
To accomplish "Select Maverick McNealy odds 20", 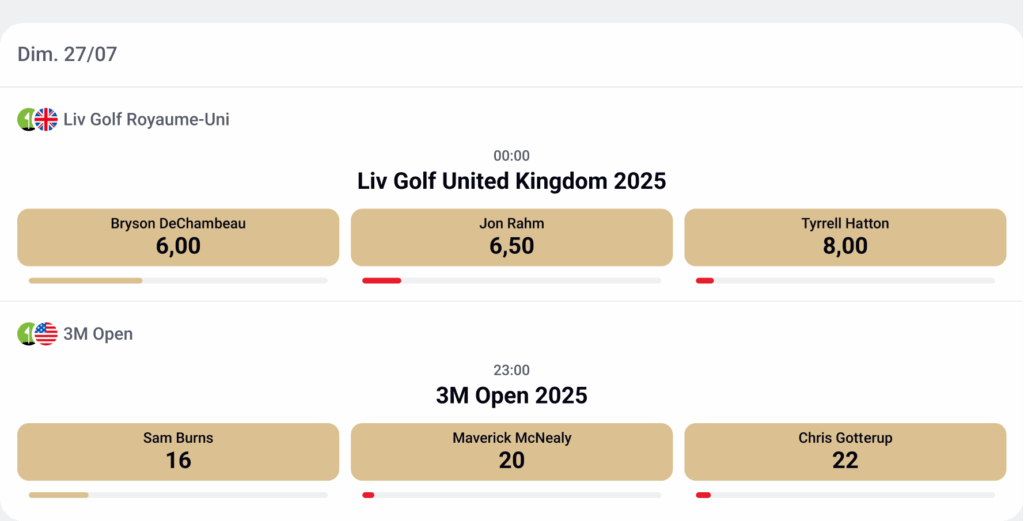I will coord(511,452).
